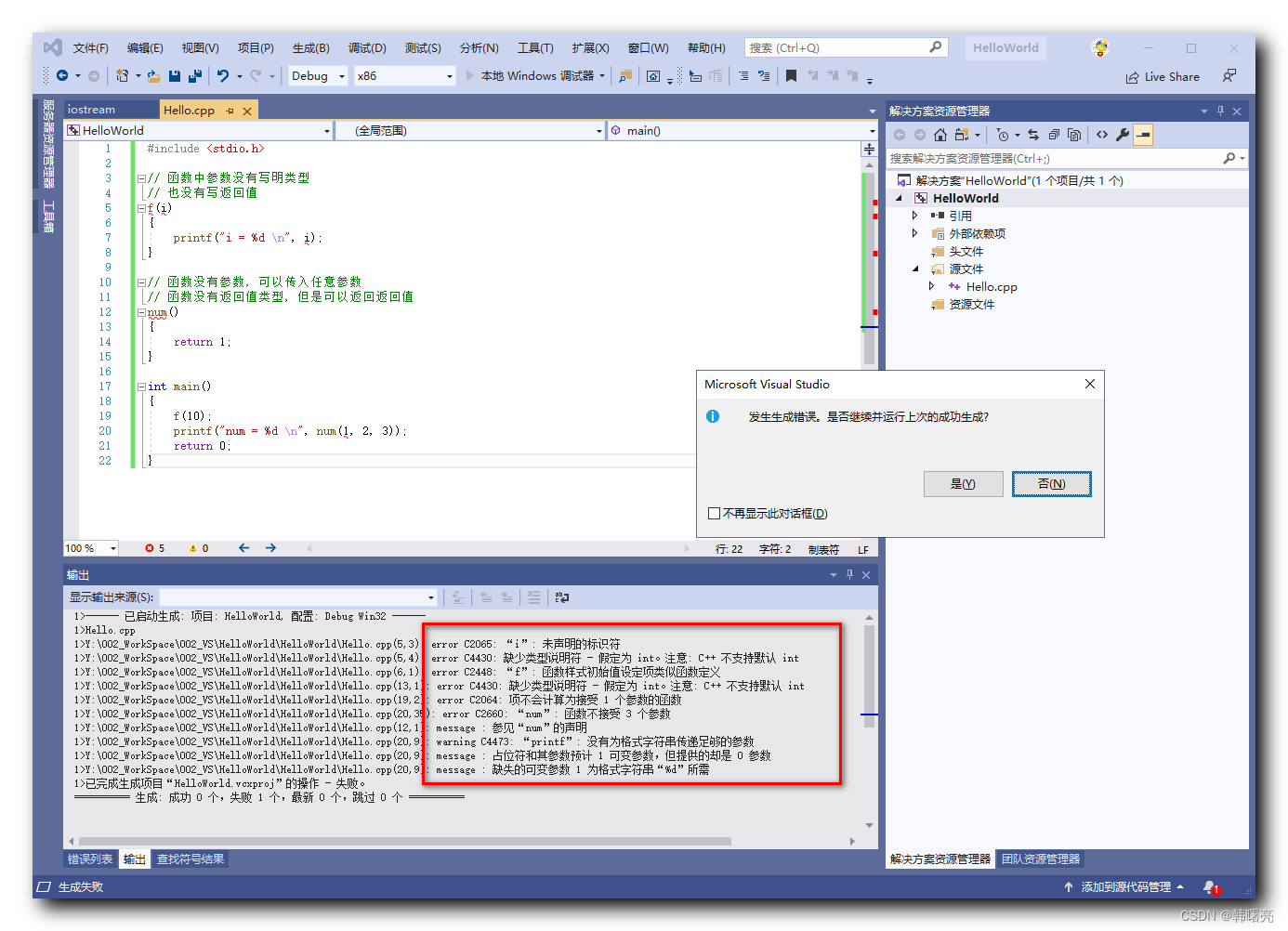
Task: Click the output panel vertical scrollbar
Action: click(x=869, y=721)
